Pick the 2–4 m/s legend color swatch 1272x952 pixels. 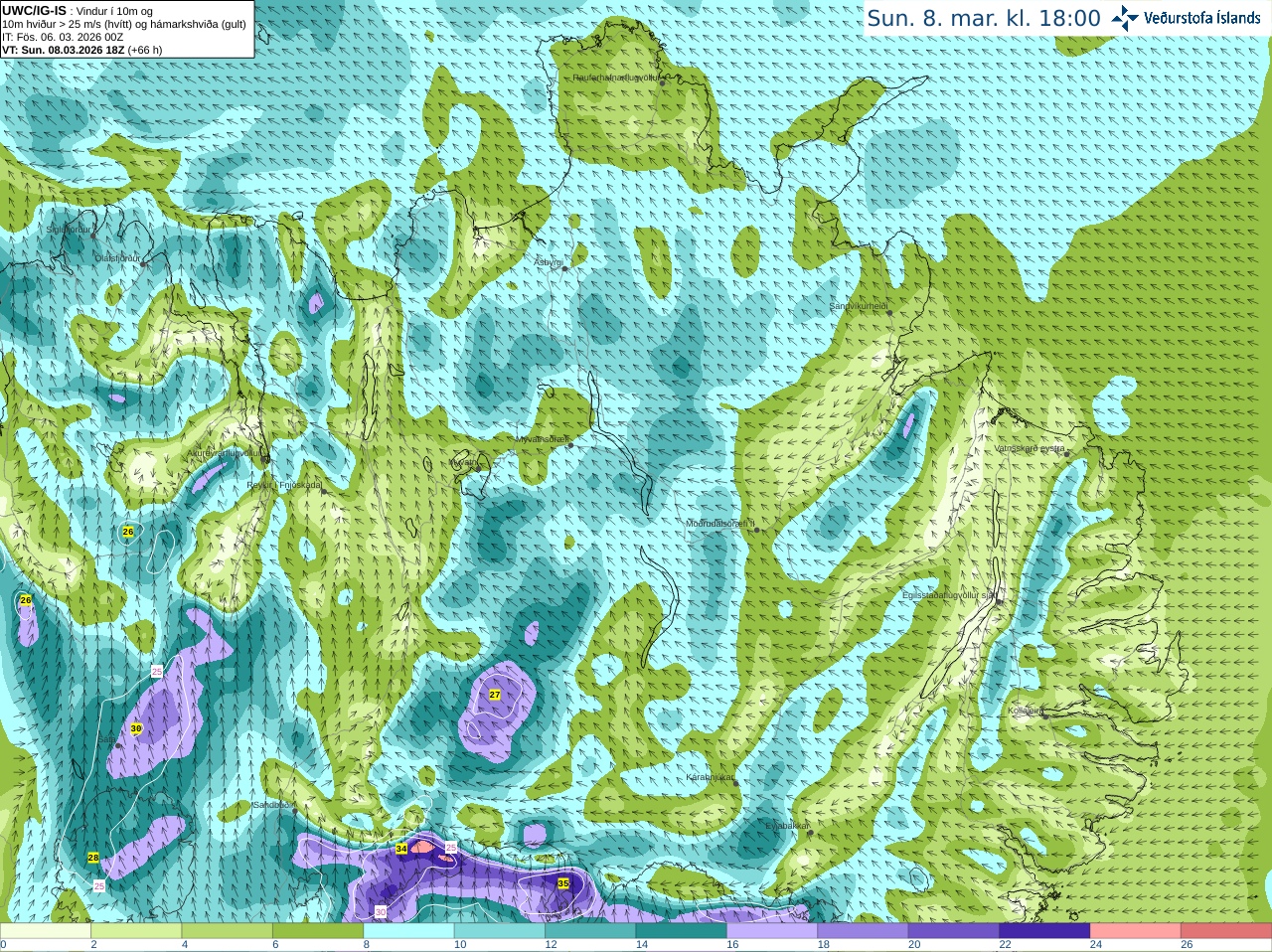point(136,931)
